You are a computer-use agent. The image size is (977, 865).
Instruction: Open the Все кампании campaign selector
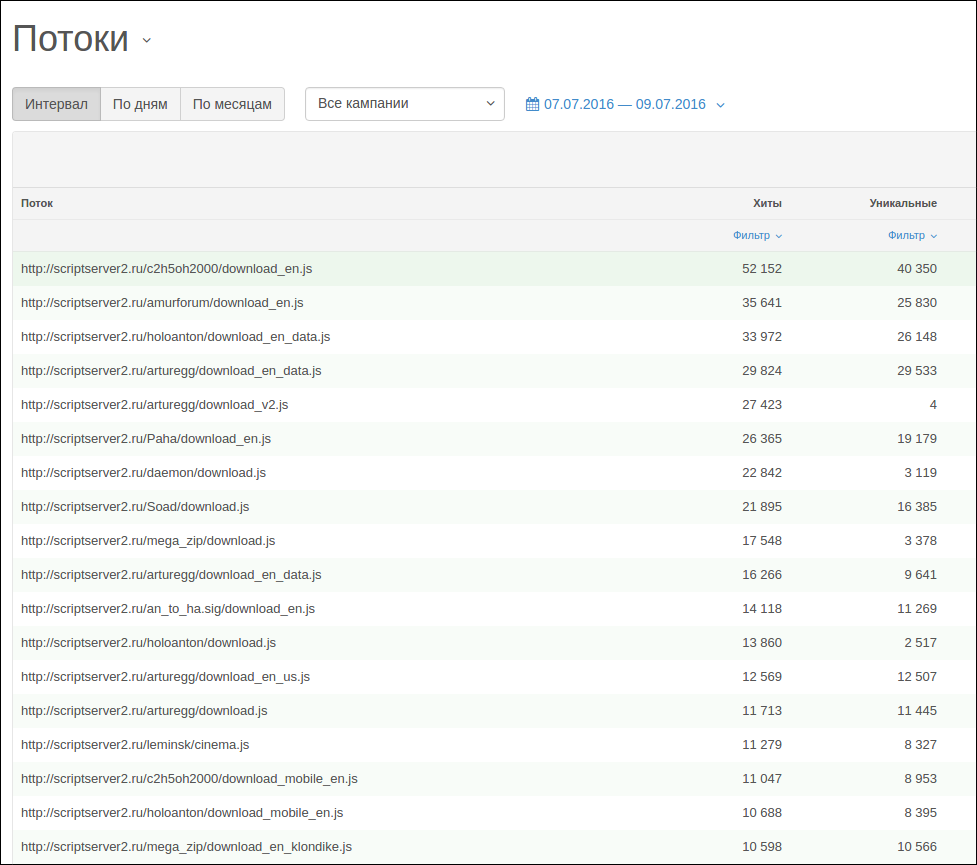coord(404,104)
